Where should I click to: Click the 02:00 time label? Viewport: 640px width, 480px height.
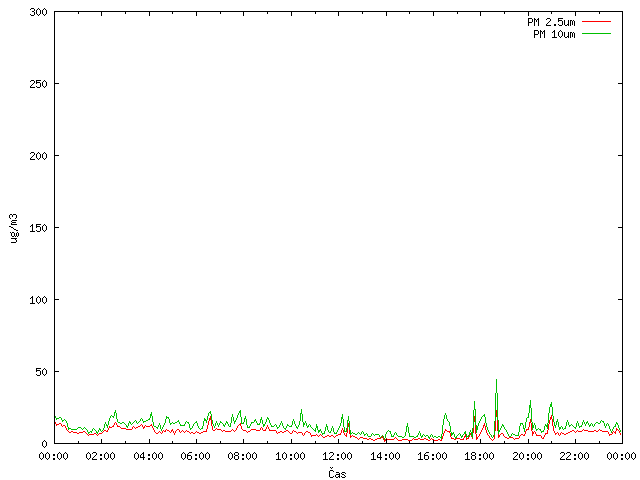(x=101, y=456)
